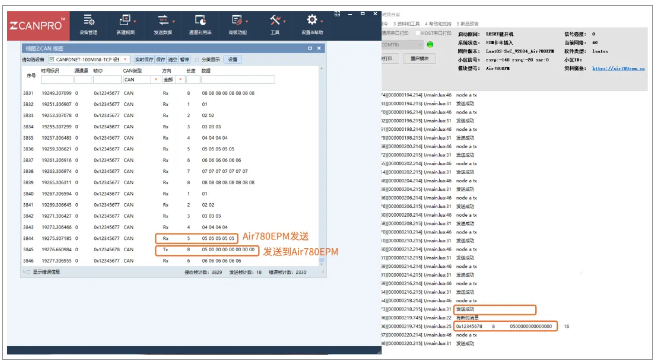Open the 高级功能 advanced functions icon
The image size is (656, 364).
click(237, 20)
